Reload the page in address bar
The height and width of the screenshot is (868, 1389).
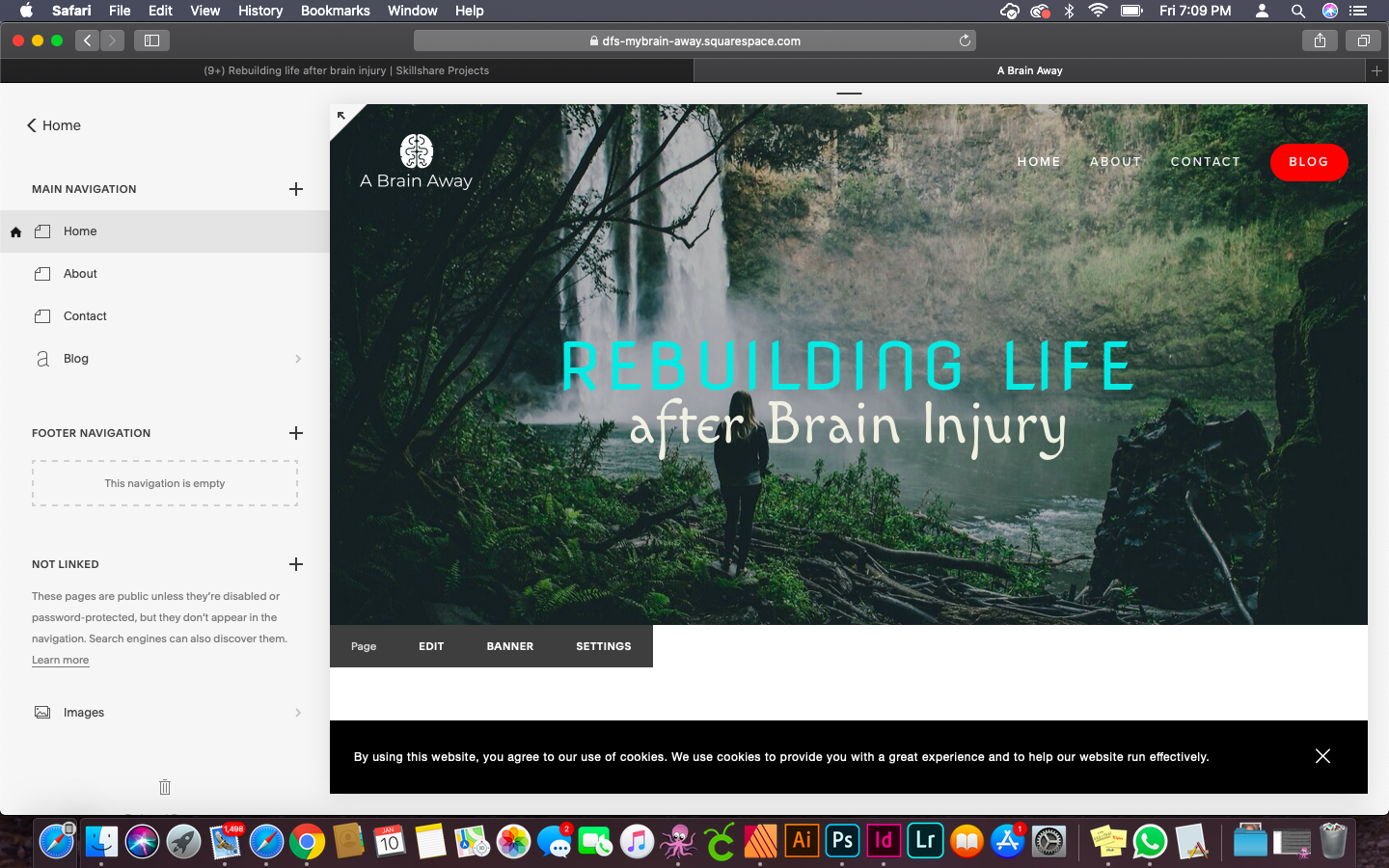(x=965, y=41)
